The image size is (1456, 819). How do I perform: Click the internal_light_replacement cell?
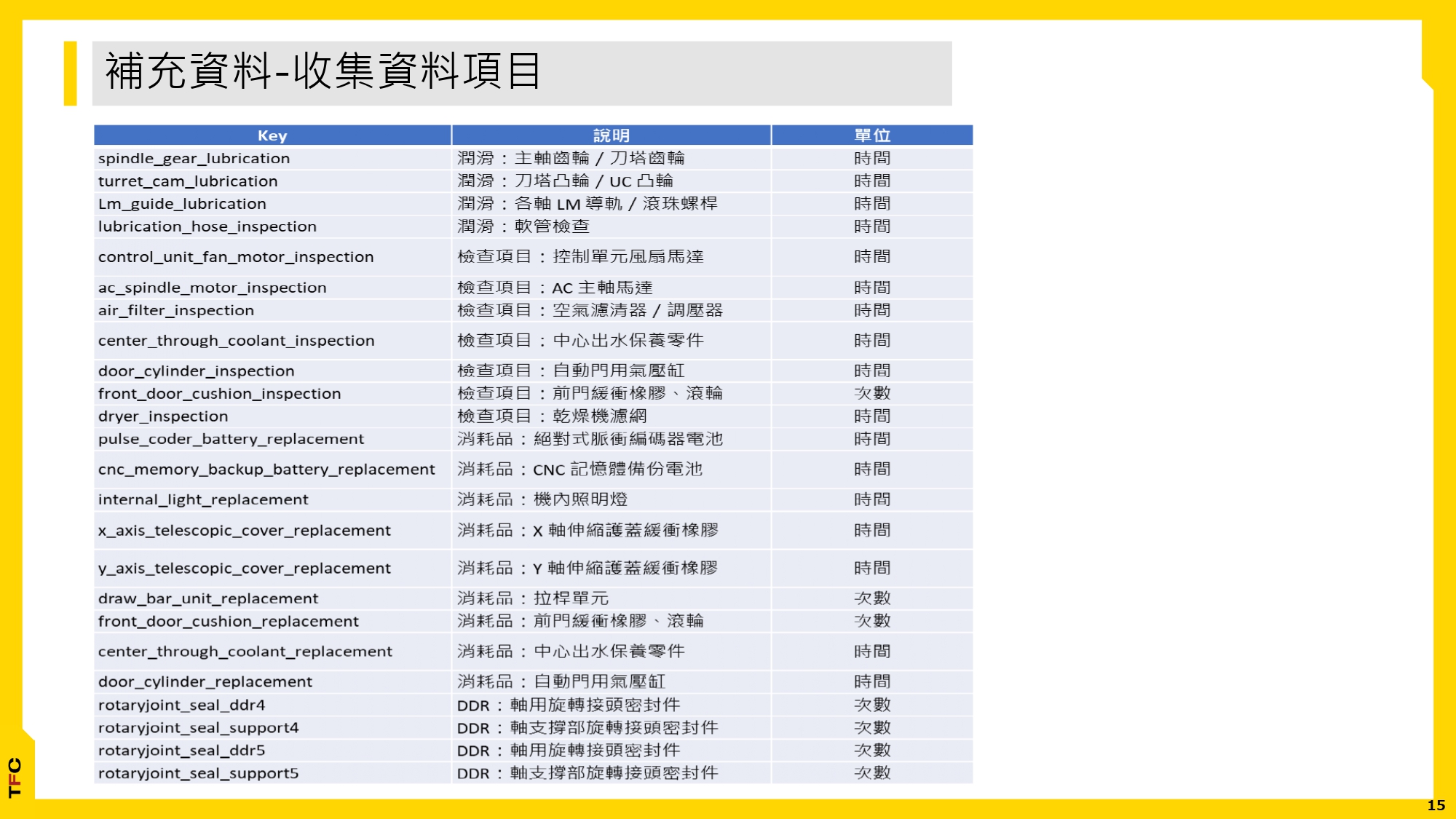pos(272,499)
